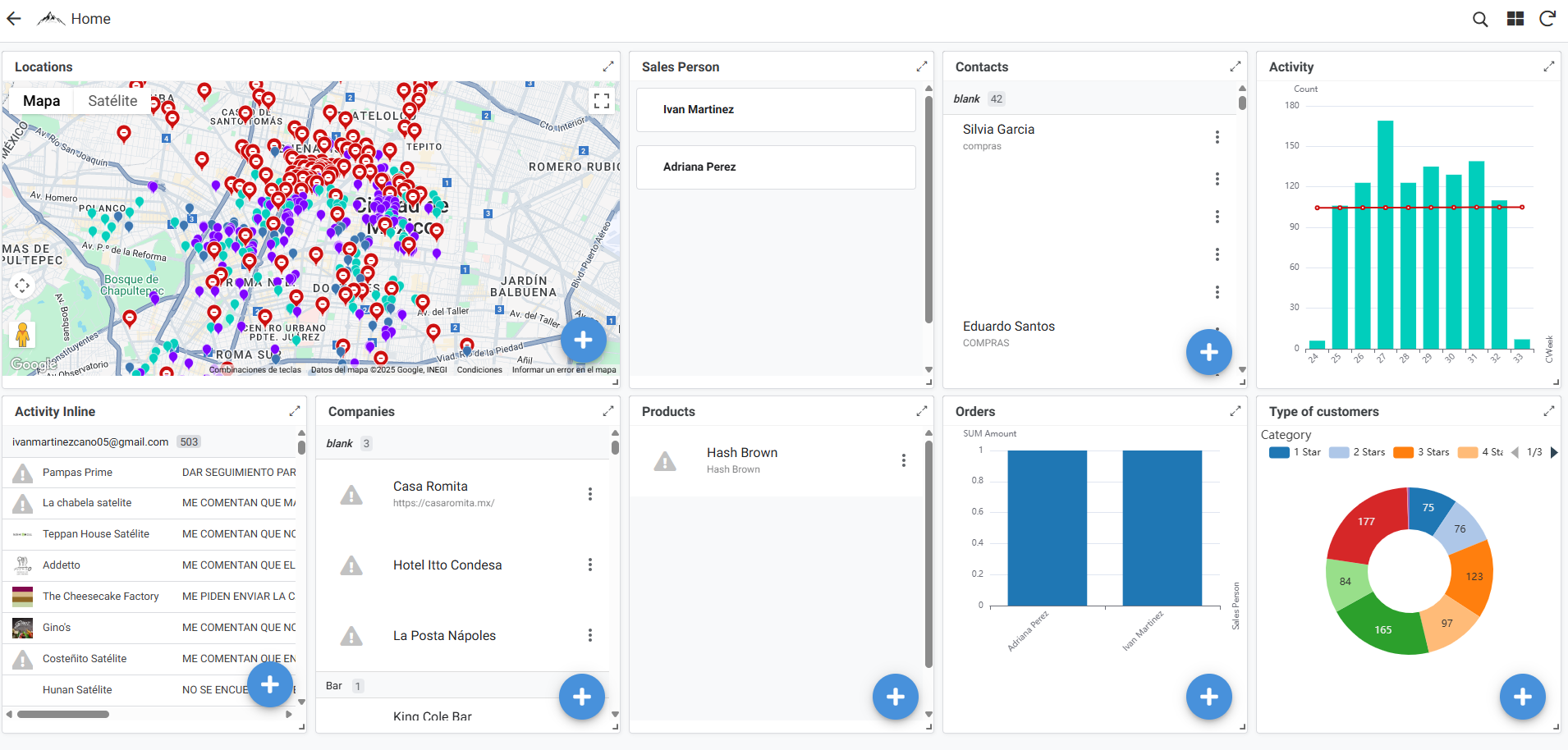Click the Street View pegman icon
This screenshot has width=1568, height=750.
23,335
